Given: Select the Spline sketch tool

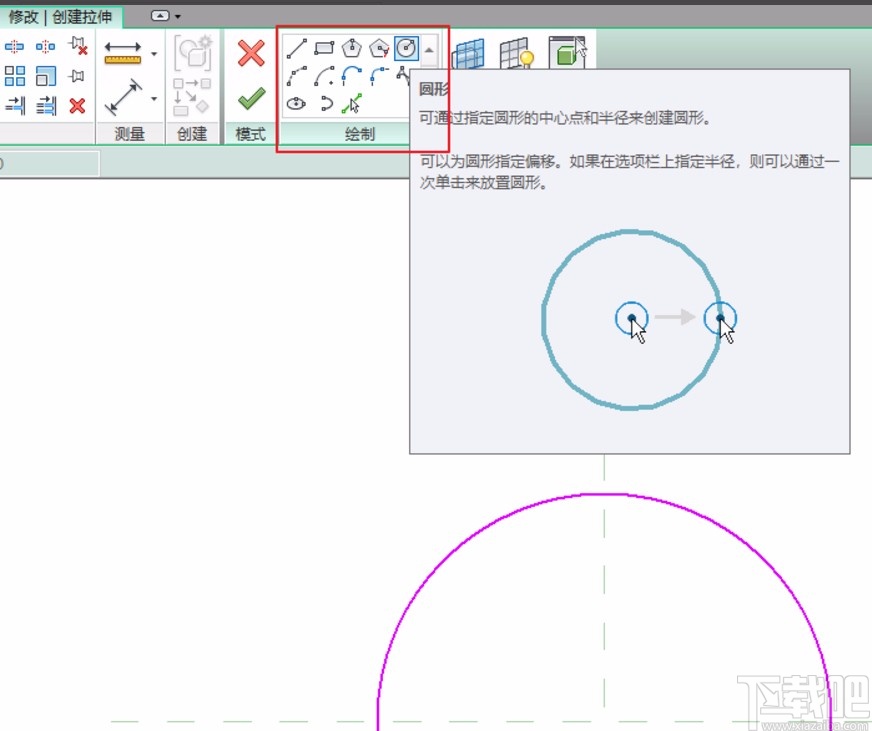Looking at the screenshot, I should tap(402, 73).
